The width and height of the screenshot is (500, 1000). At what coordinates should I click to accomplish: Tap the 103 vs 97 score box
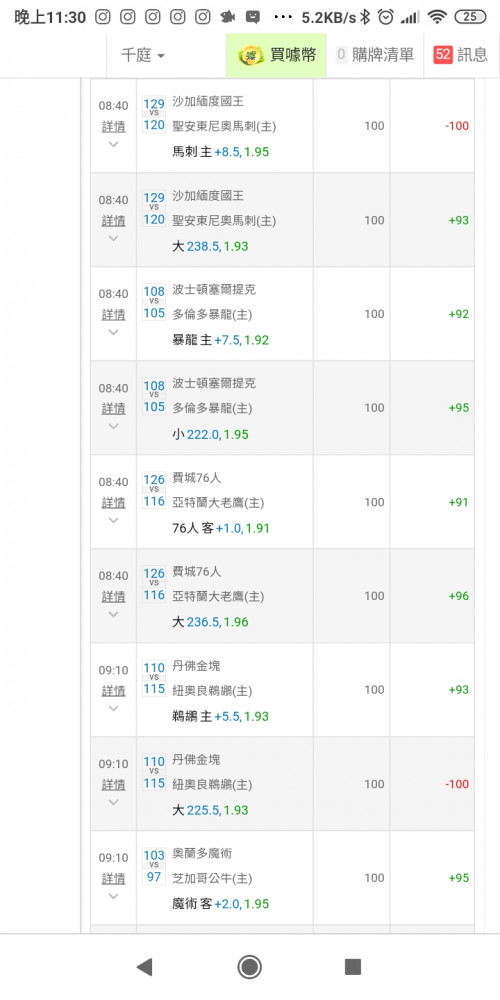154,867
